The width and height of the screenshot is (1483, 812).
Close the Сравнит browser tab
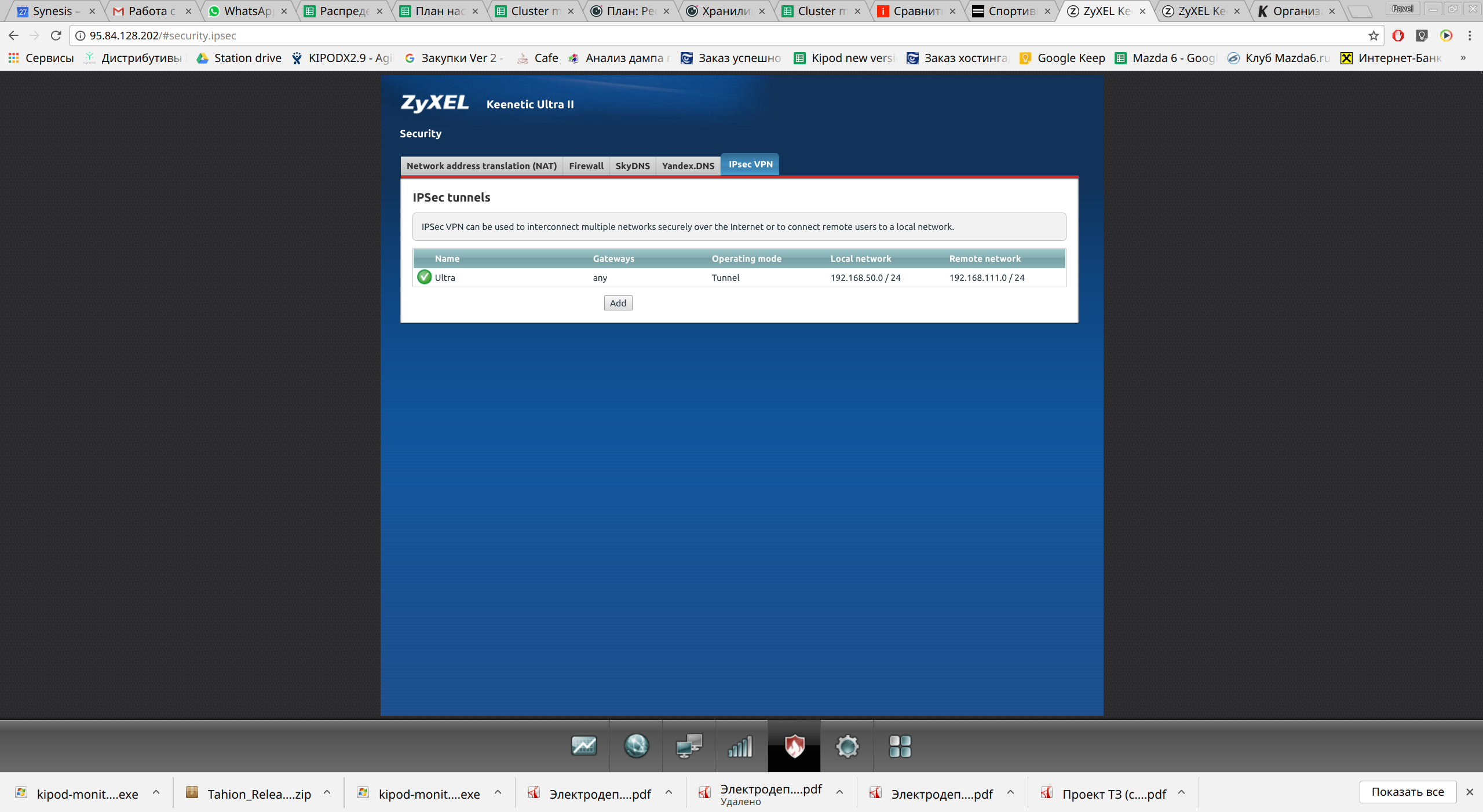(952, 11)
